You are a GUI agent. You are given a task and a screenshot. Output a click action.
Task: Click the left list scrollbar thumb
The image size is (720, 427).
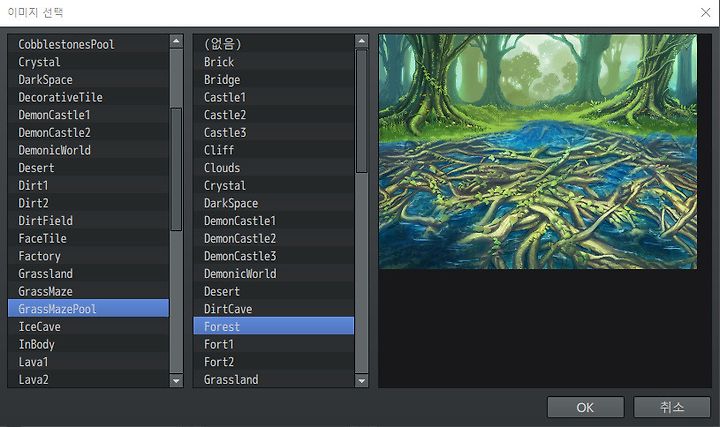[x=176, y=169]
